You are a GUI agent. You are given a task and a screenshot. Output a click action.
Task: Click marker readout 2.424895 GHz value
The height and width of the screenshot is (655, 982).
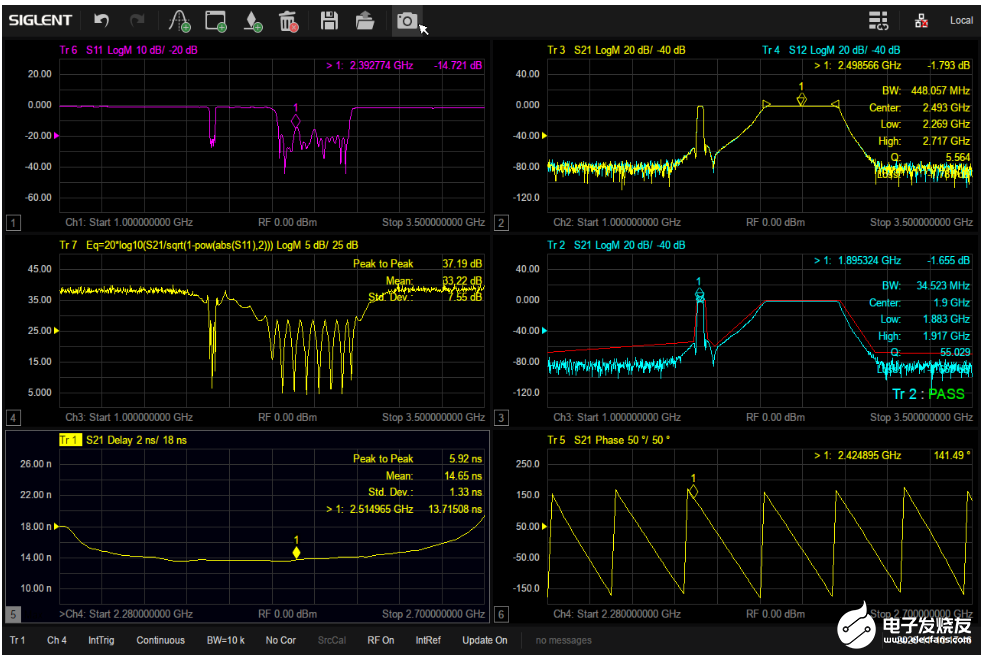869,455
